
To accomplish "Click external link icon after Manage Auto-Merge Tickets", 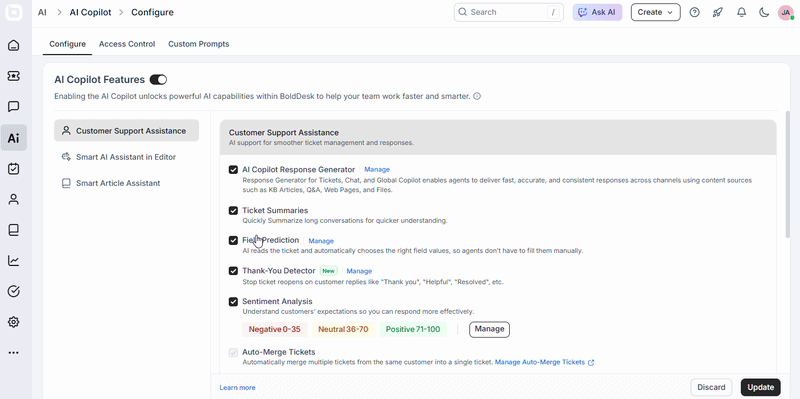I will click(x=591, y=362).
